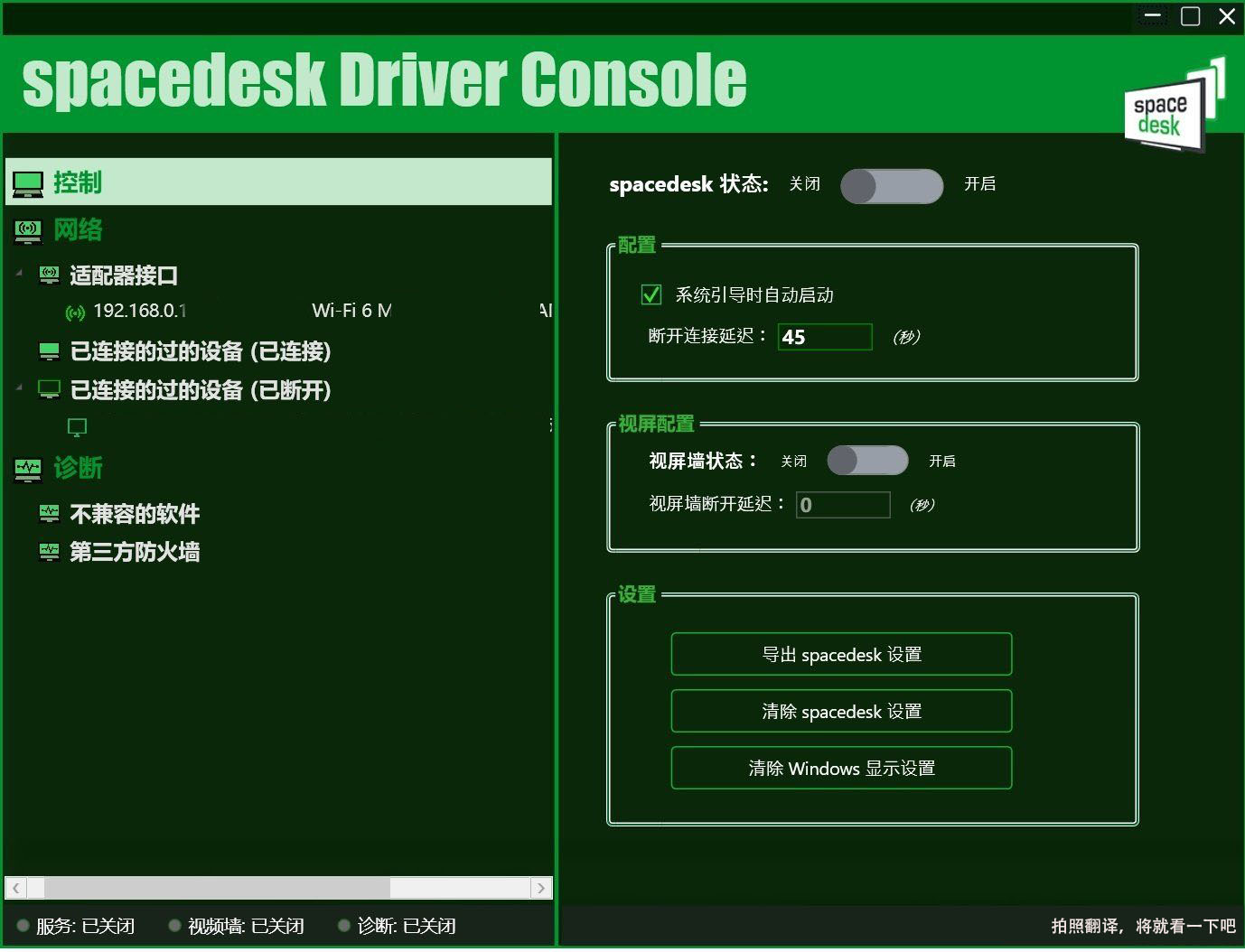This screenshot has width=1245, height=952.
Task: Uncheck 系统引导时自动启动 checkbox
Action: click(651, 294)
